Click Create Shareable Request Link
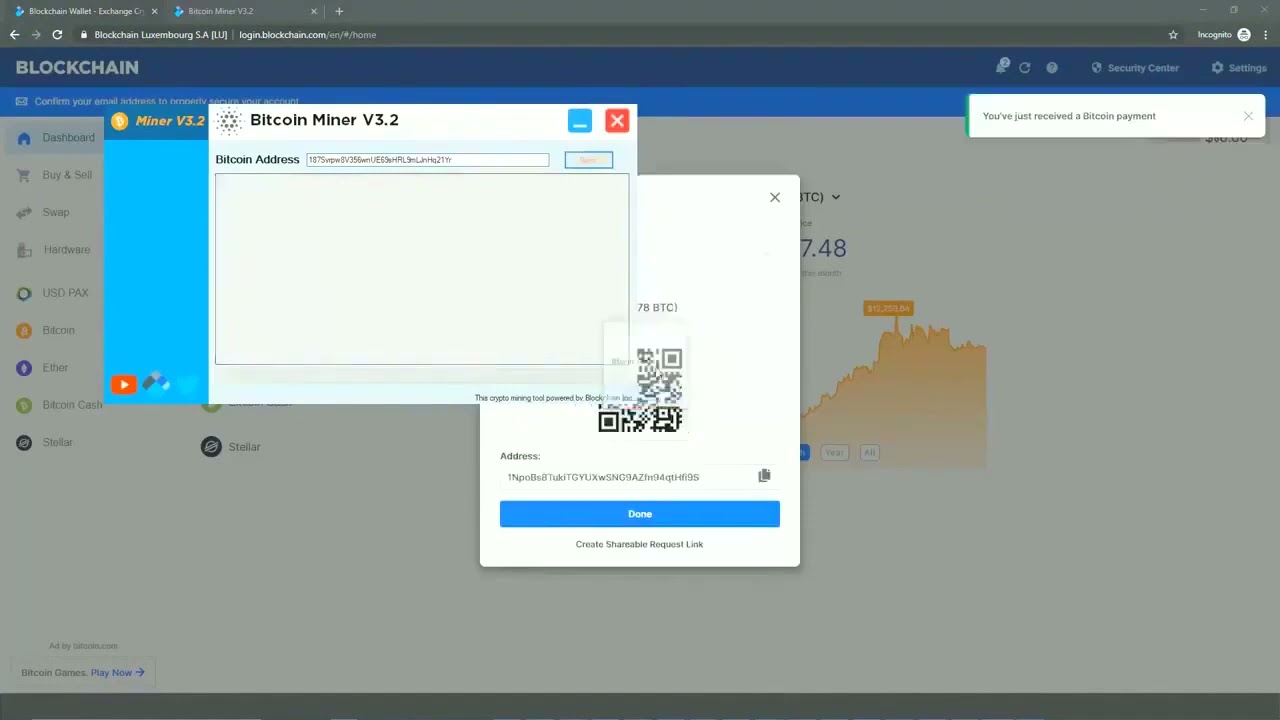1280x720 pixels. pos(639,544)
